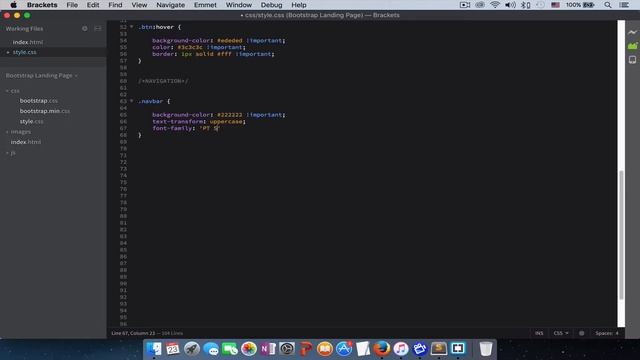Open Wi-Fi status menu
640x360 pixels.
(495, 5)
